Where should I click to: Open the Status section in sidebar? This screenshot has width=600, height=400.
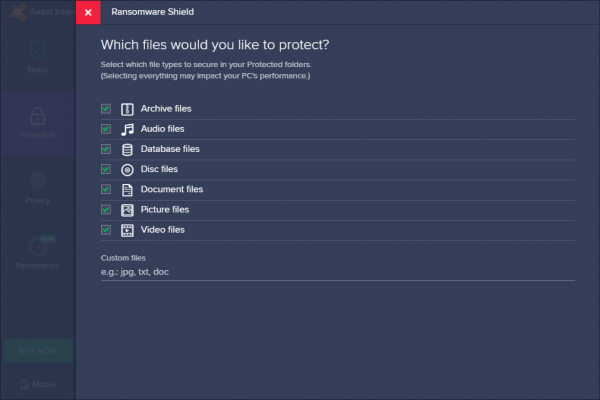click(x=37, y=56)
